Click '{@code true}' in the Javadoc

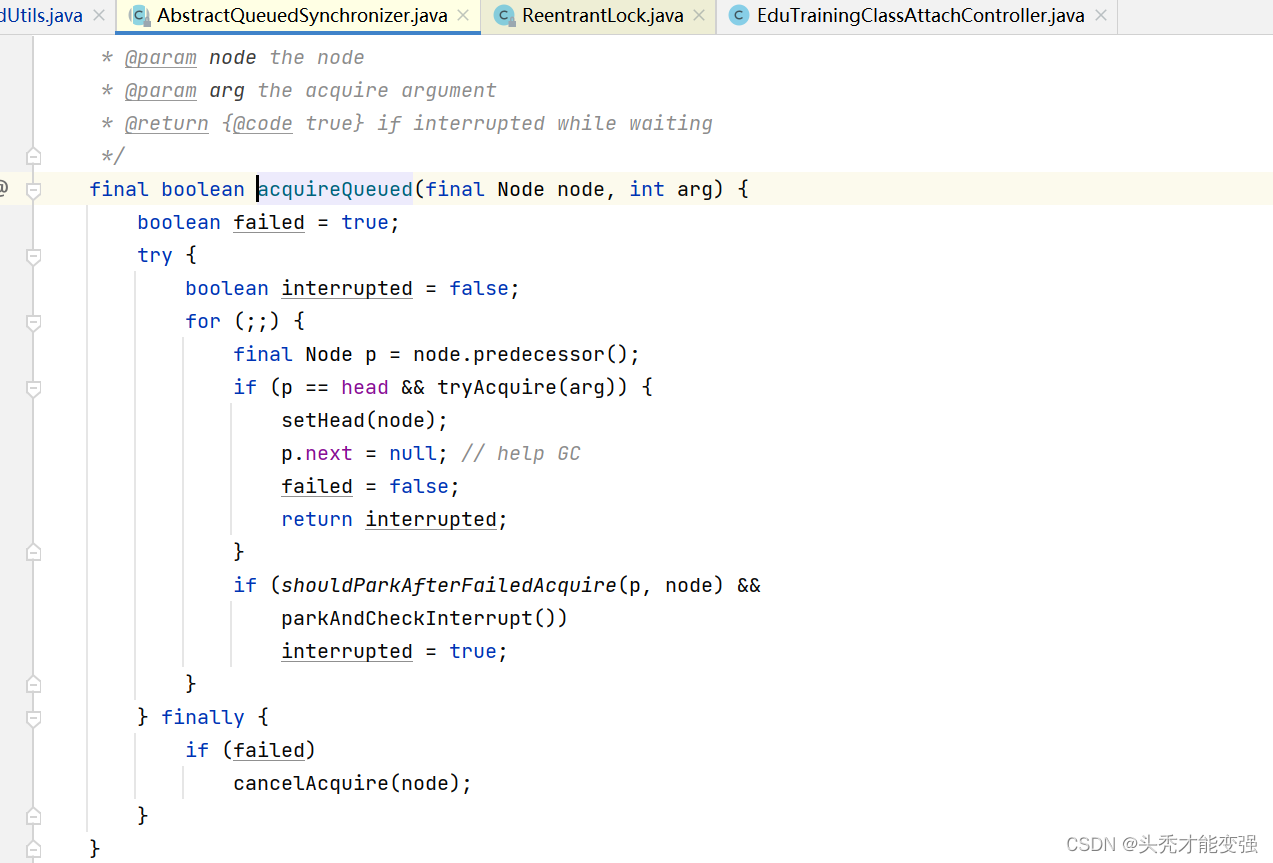(x=293, y=123)
